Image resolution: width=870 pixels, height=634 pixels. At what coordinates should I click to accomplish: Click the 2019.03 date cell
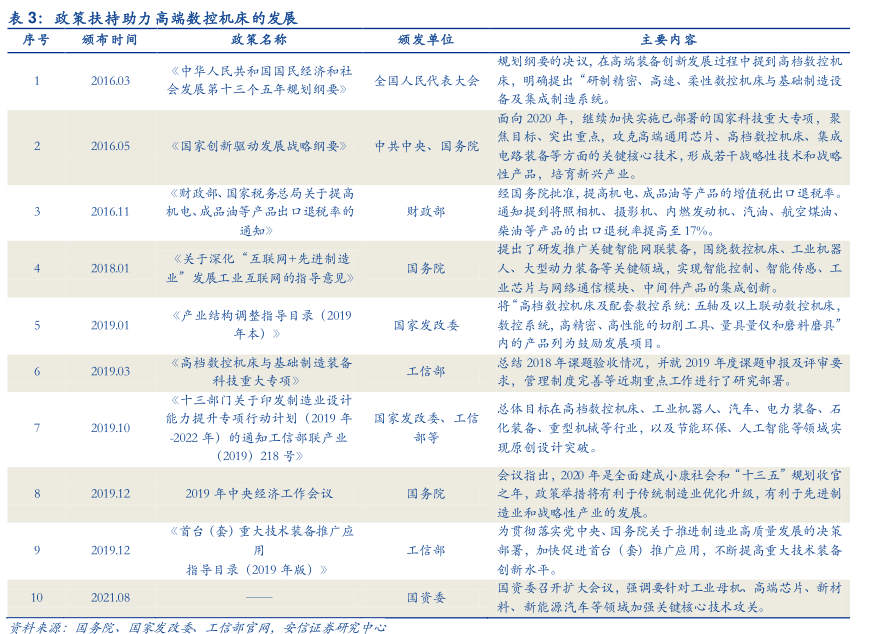click(110, 371)
